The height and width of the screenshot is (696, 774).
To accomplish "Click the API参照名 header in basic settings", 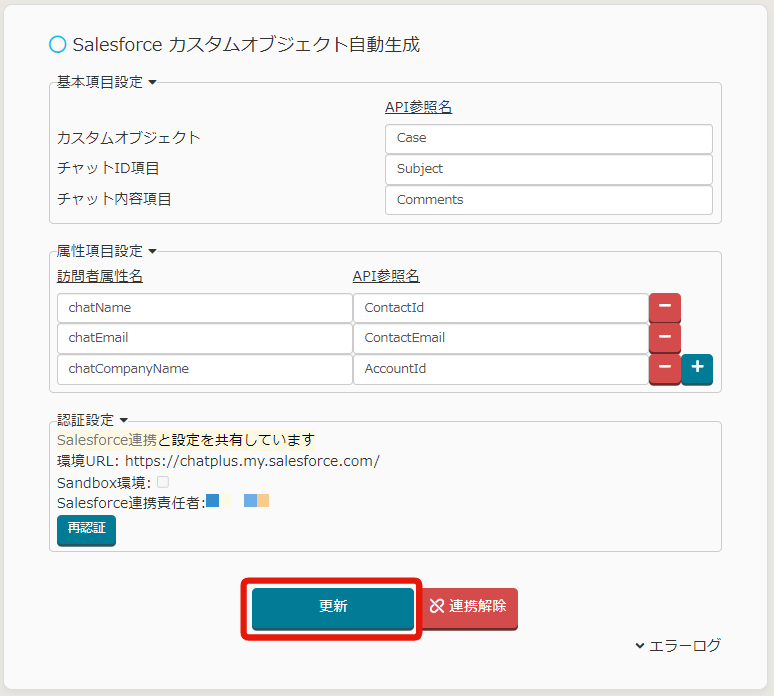I will (x=418, y=107).
